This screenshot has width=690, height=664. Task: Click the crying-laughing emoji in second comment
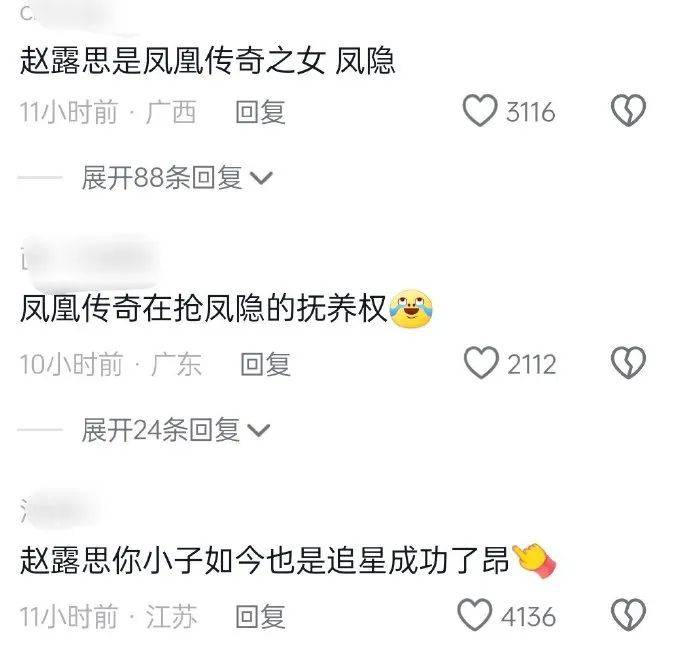[x=411, y=309]
